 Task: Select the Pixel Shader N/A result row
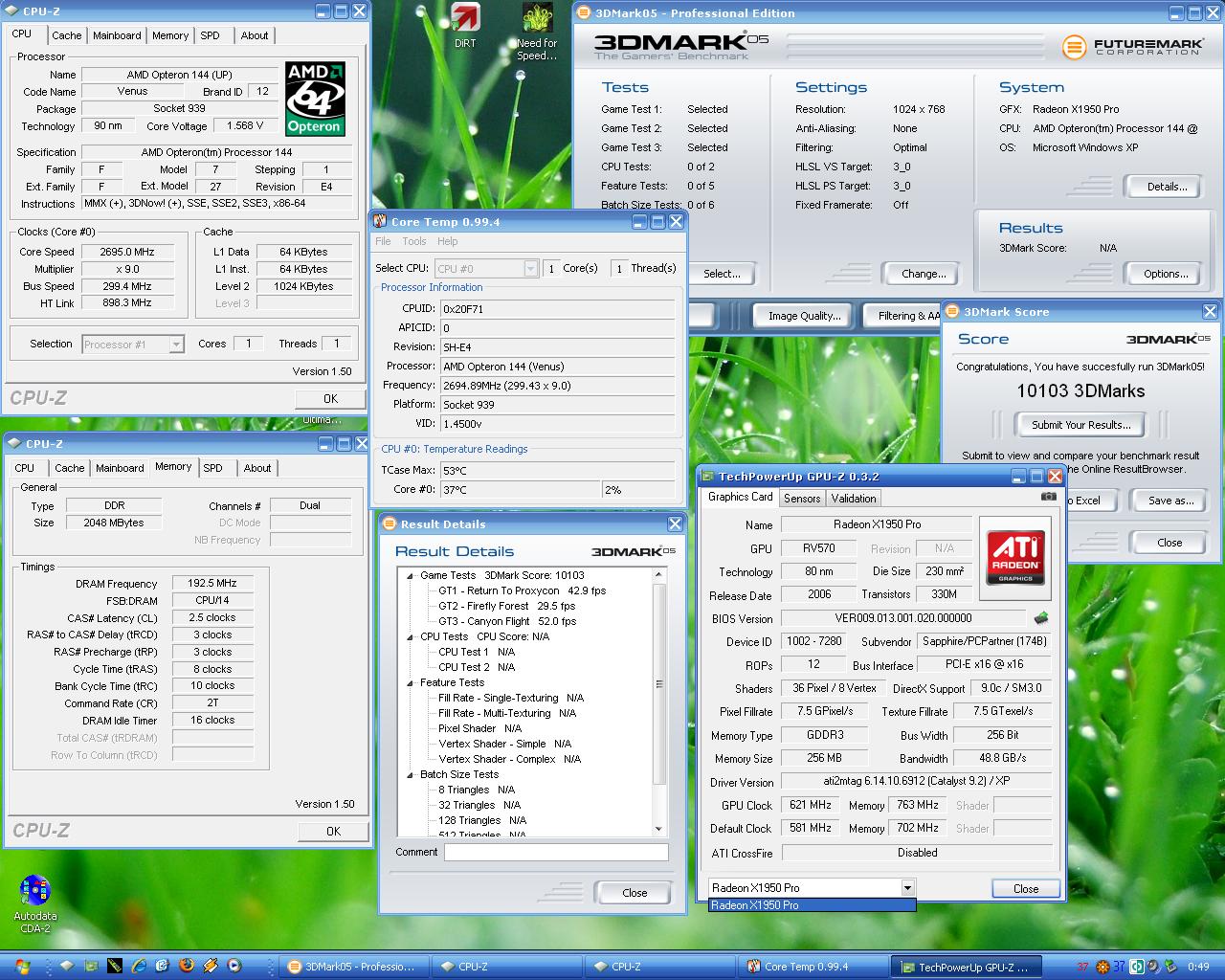coord(479,728)
